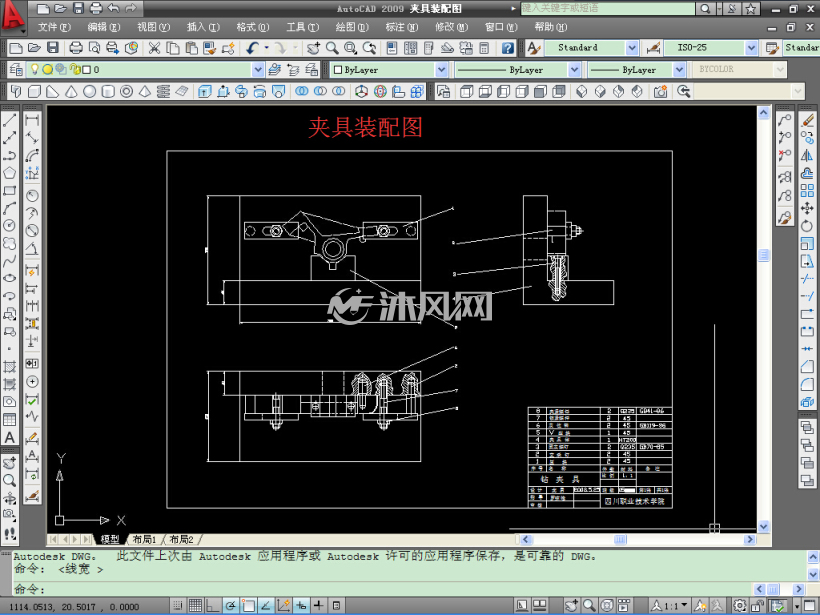
Task: Expand the linetype ByLayer dropdown
Action: tap(574, 70)
